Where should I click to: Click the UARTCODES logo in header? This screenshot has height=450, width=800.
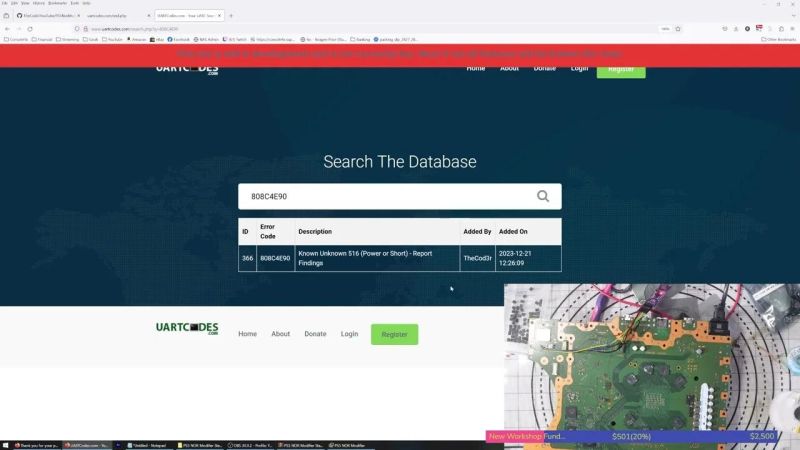tap(187, 70)
